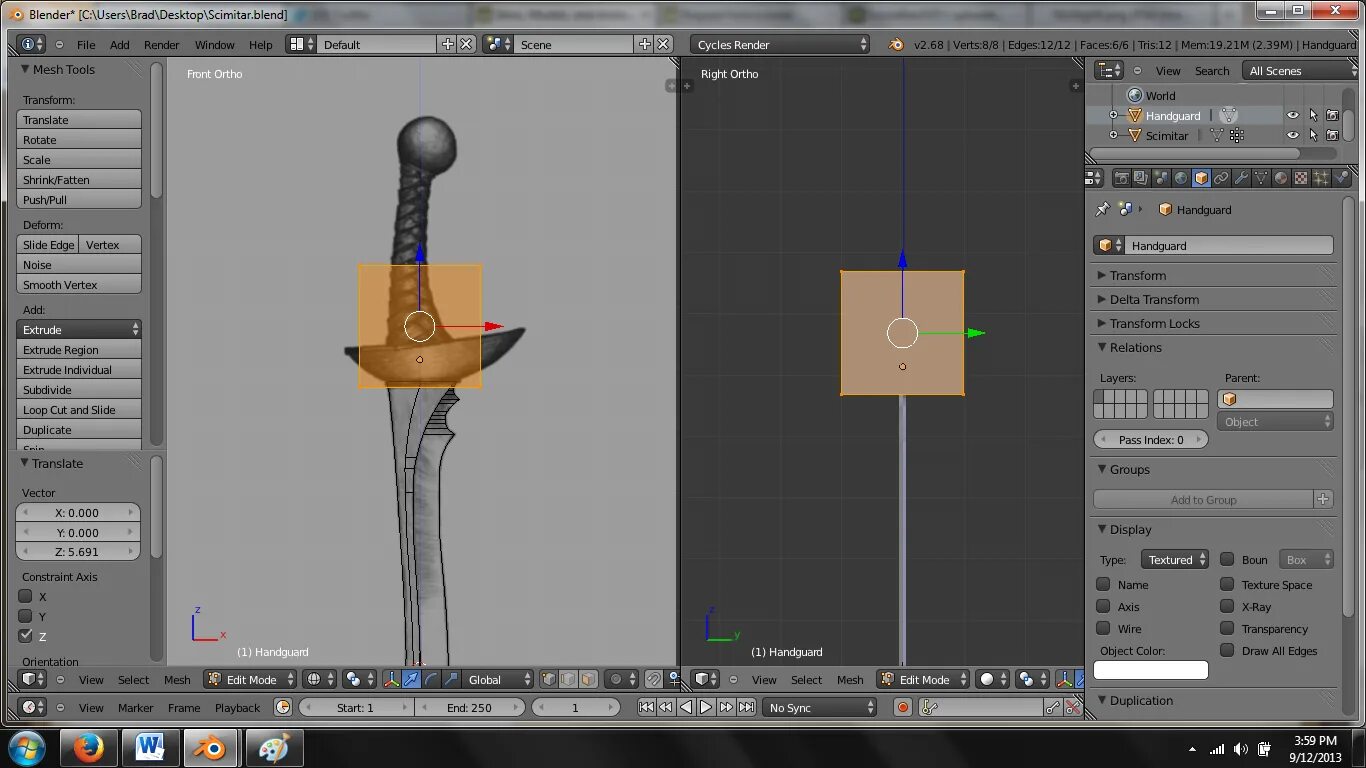Open the Textured display type dropdown
The height and width of the screenshot is (768, 1366).
point(1176,560)
